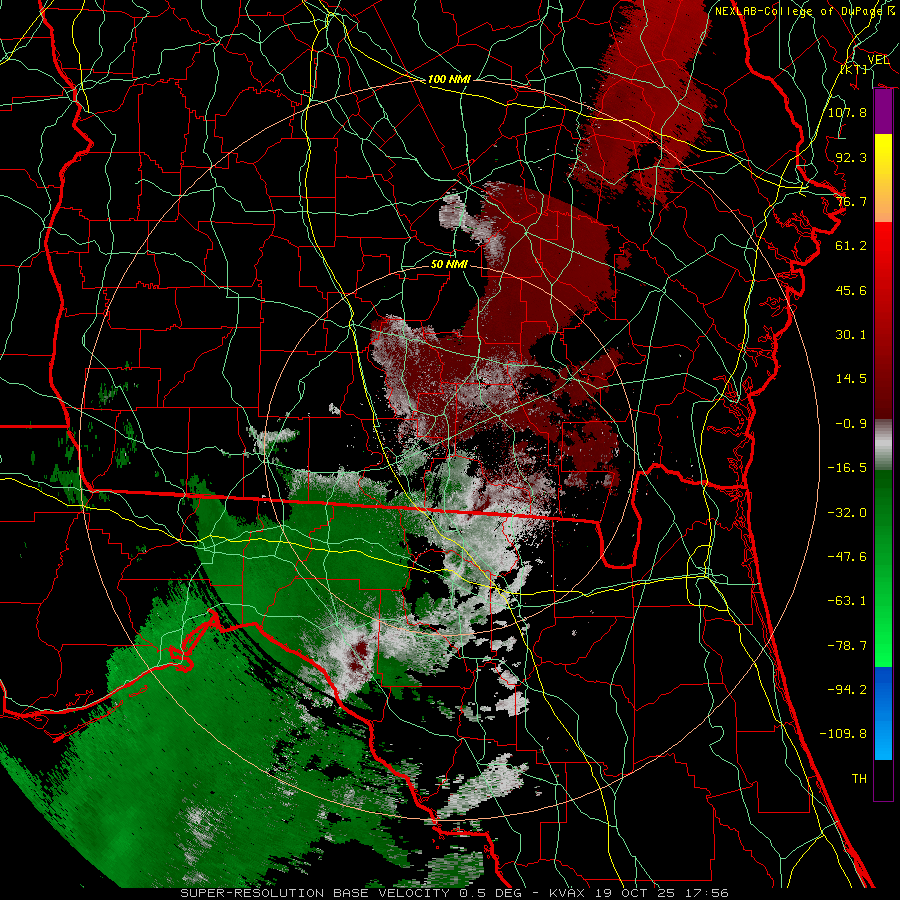The height and width of the screenshot is (900, 900).
Task: Click the Super-Resolution Base Velocity caption
Action: point(454,893)
